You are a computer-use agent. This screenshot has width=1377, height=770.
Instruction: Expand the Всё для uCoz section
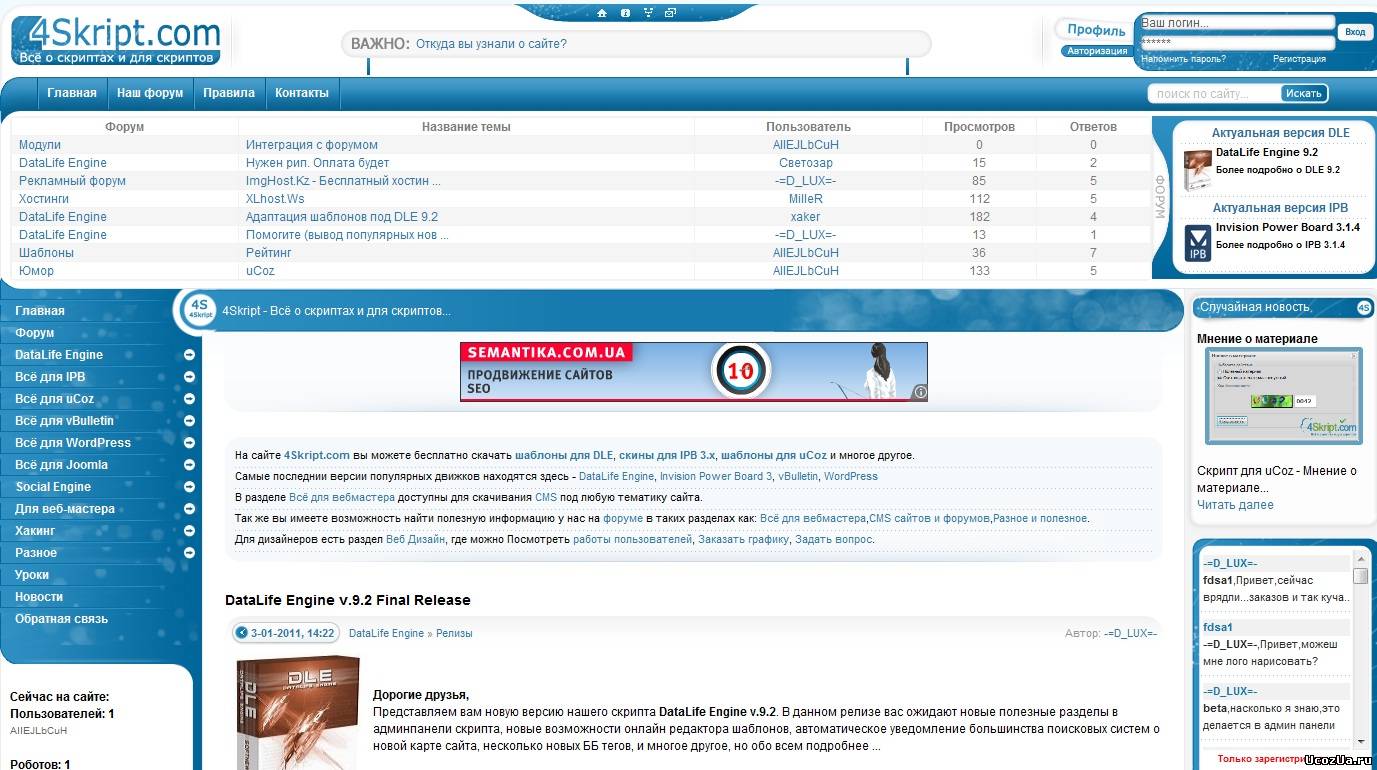(x=189, y=399)
